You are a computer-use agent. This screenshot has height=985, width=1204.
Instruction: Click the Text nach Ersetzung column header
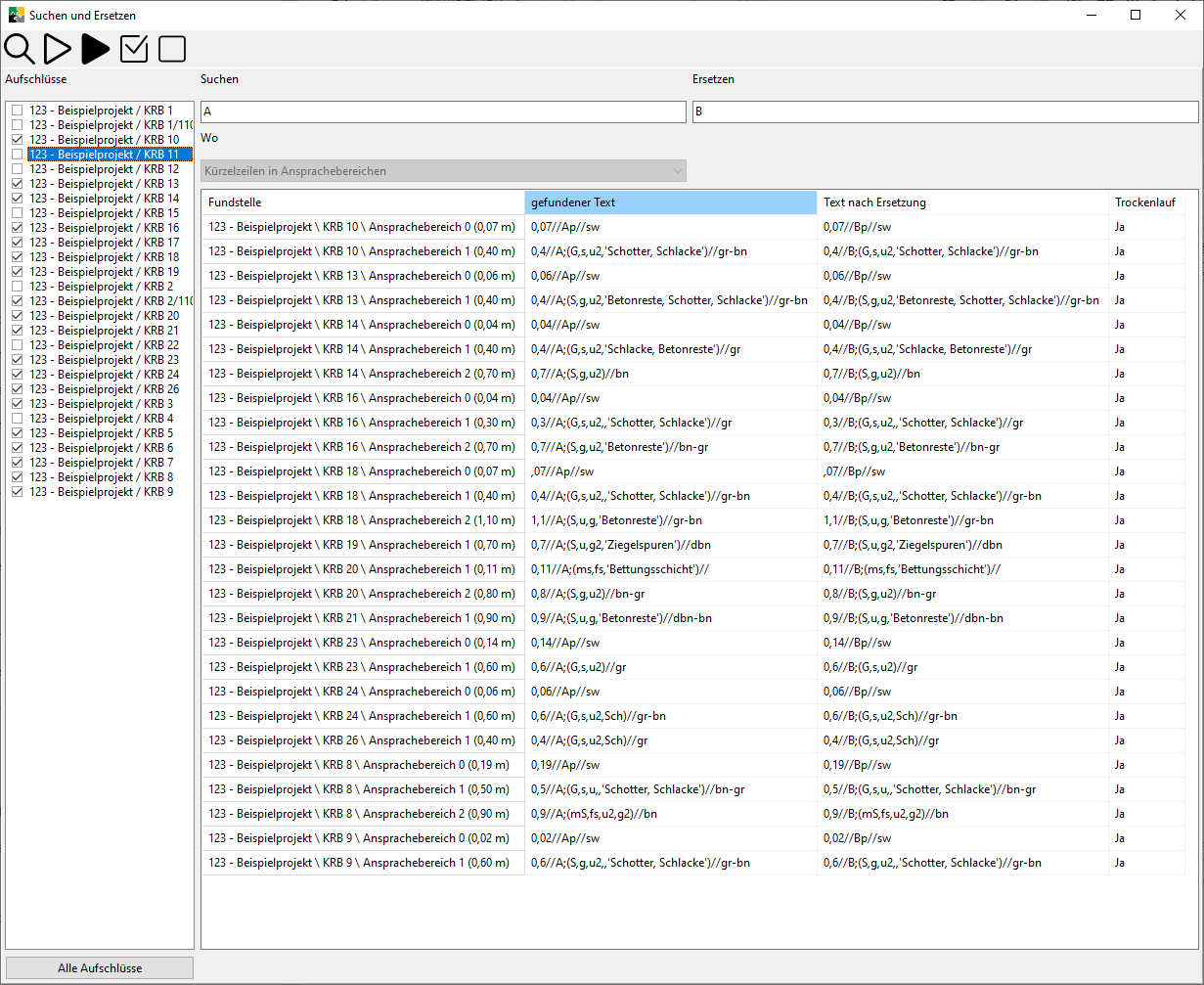pos(961,202)
